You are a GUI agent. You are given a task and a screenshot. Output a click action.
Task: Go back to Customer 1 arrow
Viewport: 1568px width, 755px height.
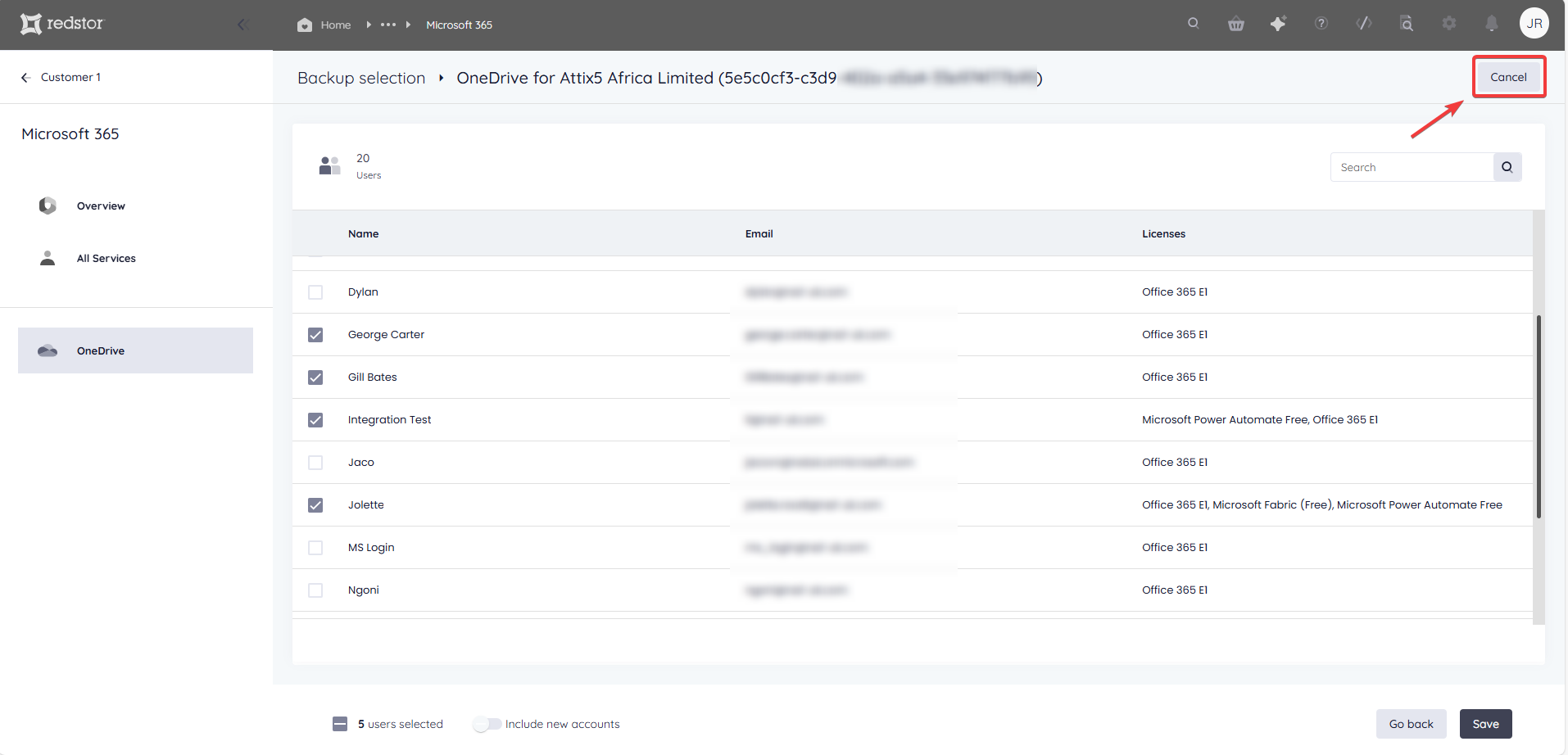point(26,77)
